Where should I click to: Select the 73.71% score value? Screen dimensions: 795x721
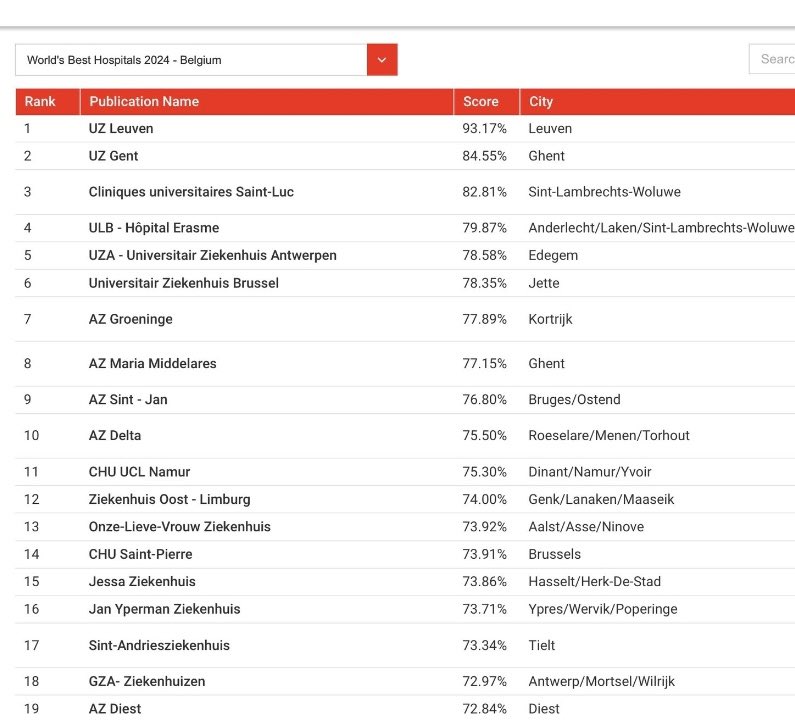(484, 609)
